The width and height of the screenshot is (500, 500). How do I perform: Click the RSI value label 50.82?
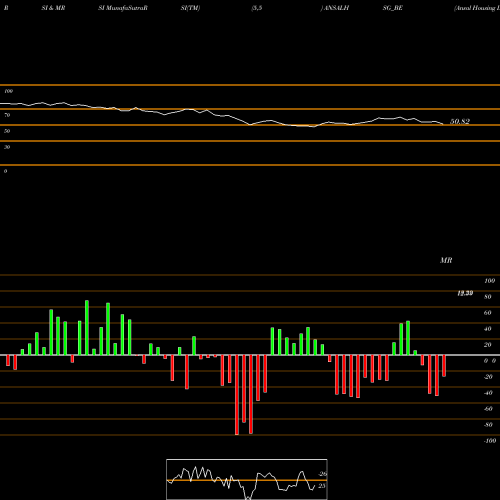coord(460,121)
